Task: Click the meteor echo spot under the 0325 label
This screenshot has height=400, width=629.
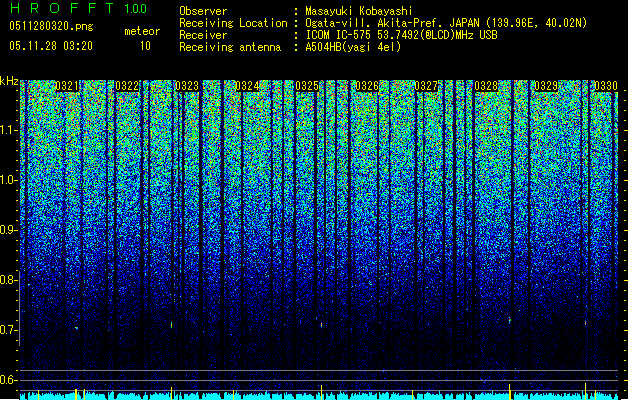Action: tap(321, 325)
